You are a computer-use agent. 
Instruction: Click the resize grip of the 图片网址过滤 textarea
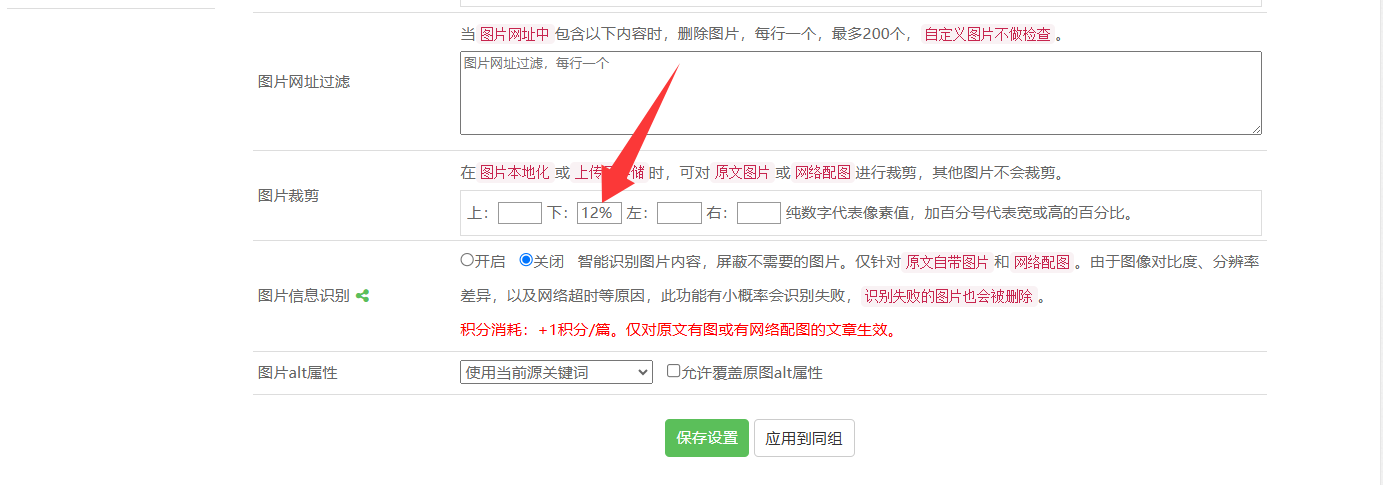coord(1256,129)
